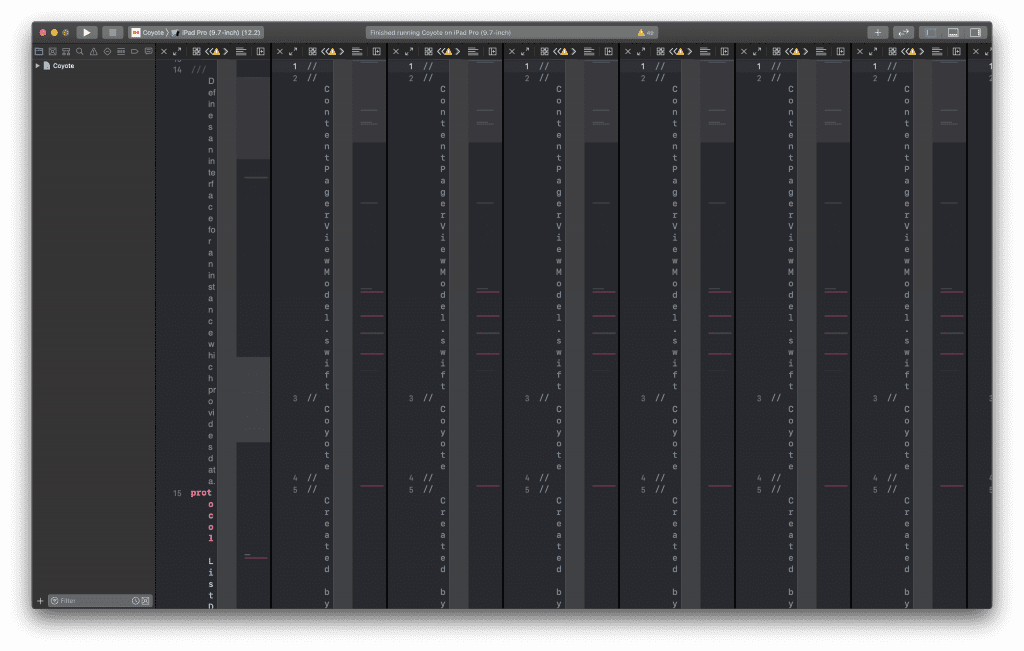Open editor options lines in sixth pane
This screenshot has width=1024, height=651.
pyautogui.click(x=821, y=52)
